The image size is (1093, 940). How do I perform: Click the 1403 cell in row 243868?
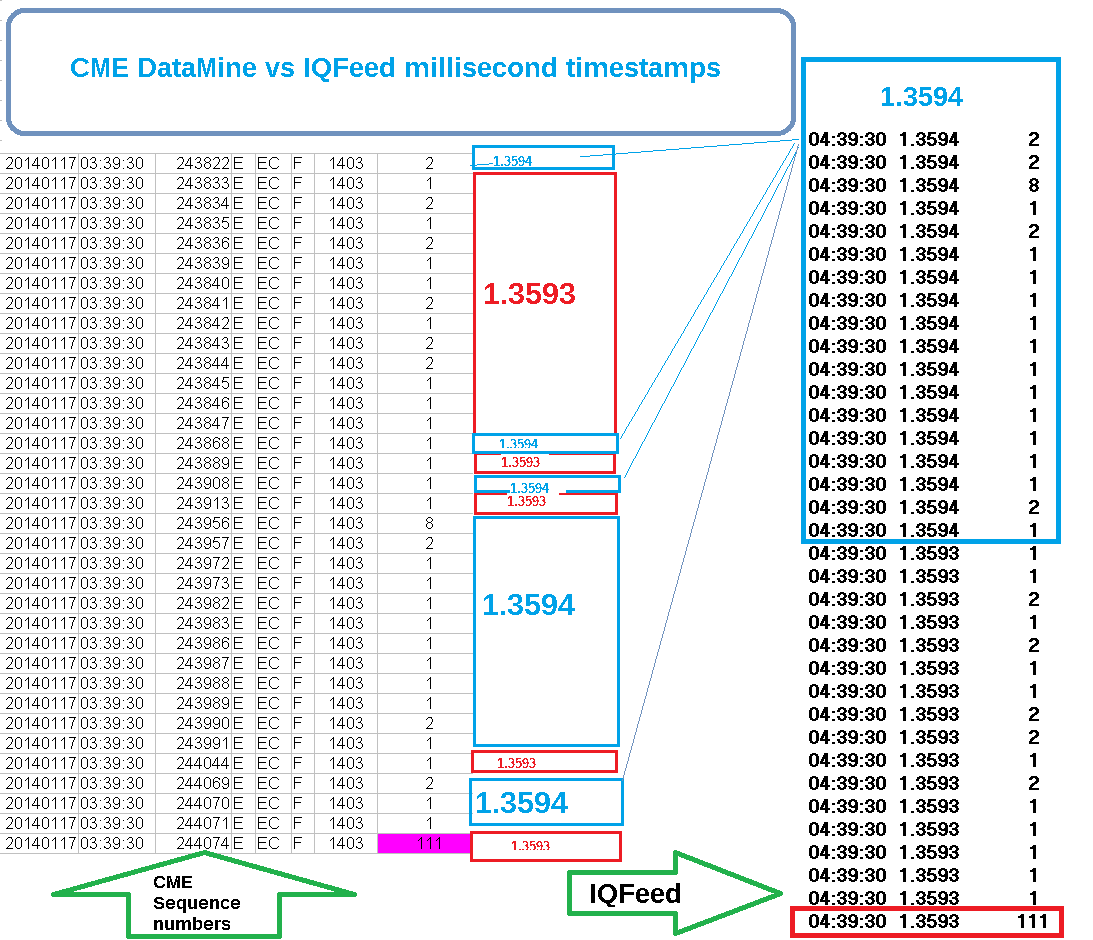346,443
